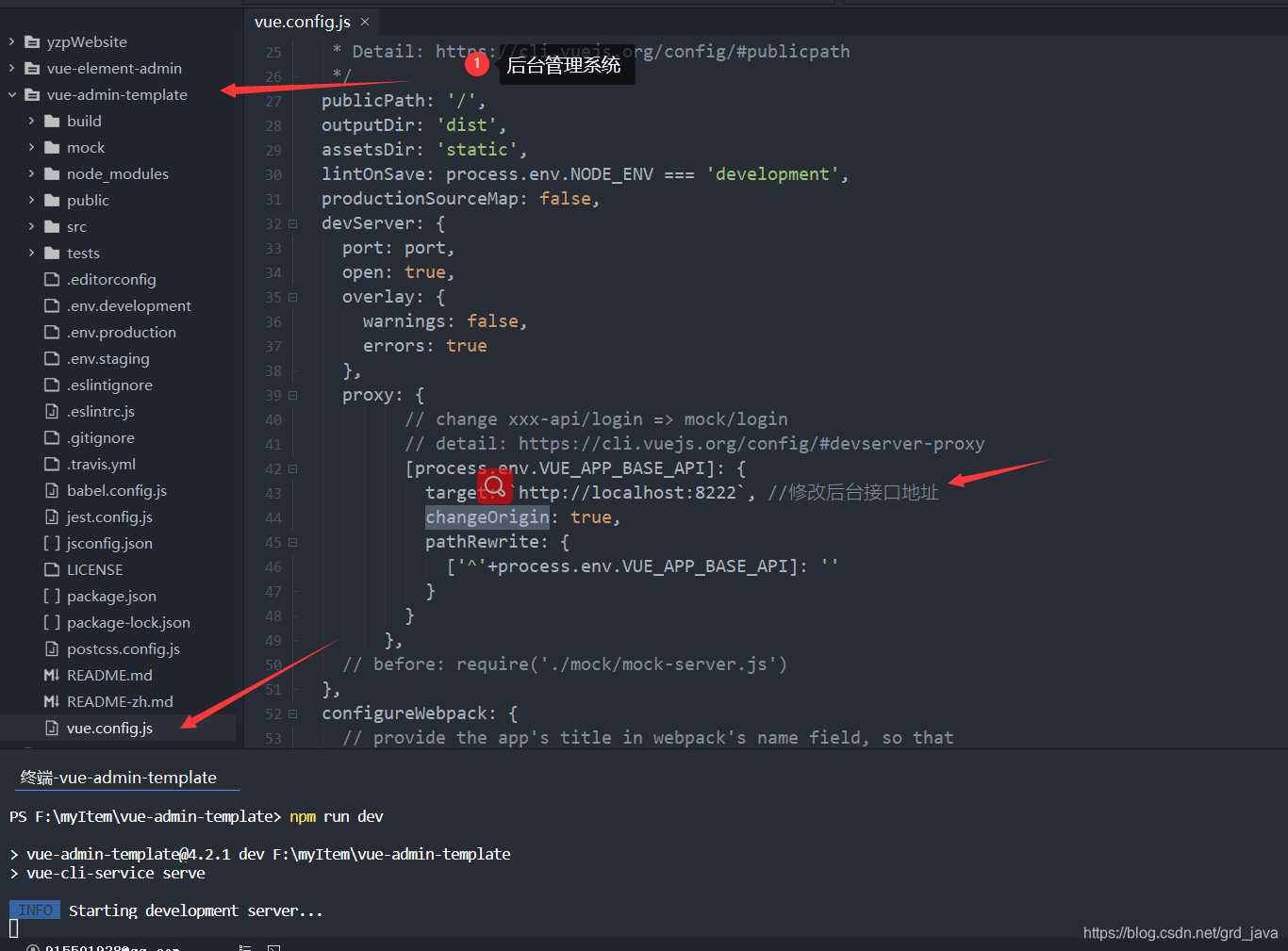Image resolution: width=1288 pixels, height=951 pixels.
Task: Fold the configureWebpack block at line 52
Action: (292, 714)
